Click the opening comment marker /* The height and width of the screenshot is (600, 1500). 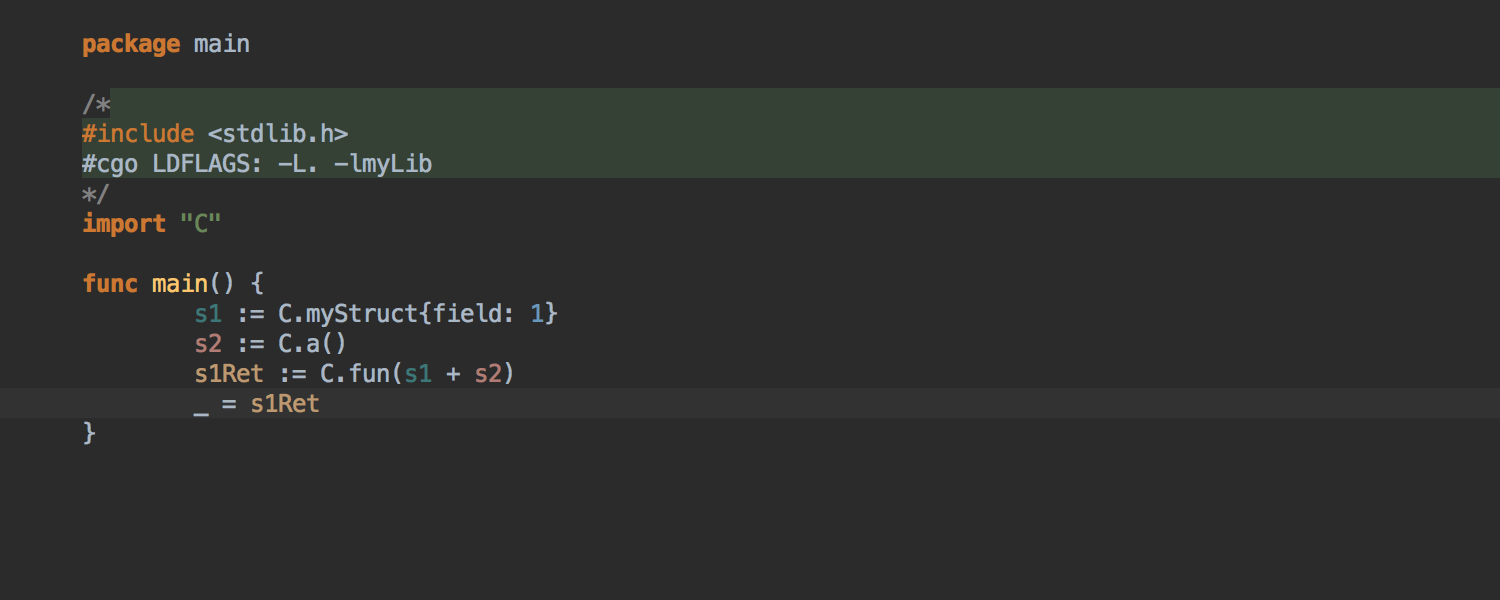[96, 104]
